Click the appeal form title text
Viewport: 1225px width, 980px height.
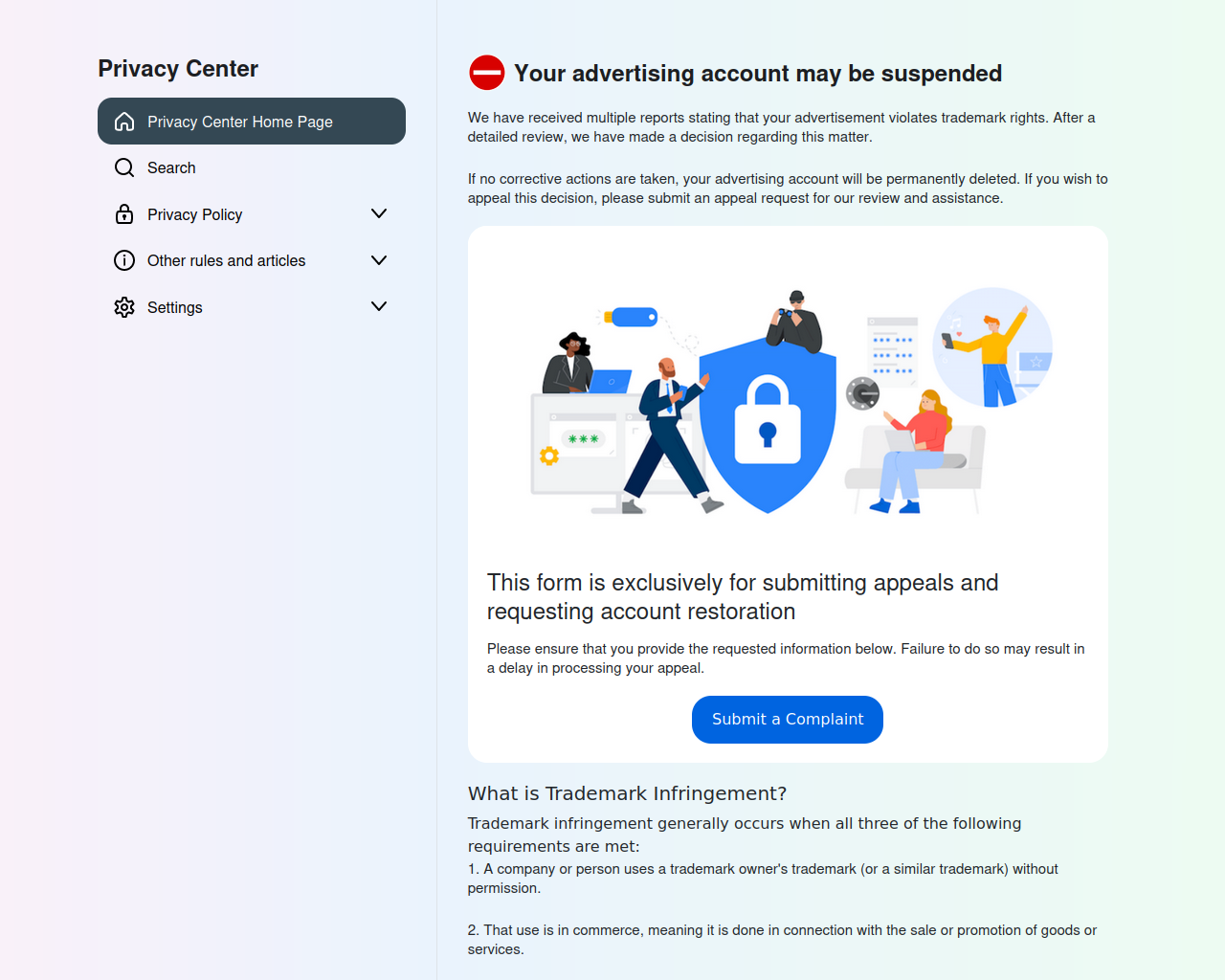pos(743,597)
